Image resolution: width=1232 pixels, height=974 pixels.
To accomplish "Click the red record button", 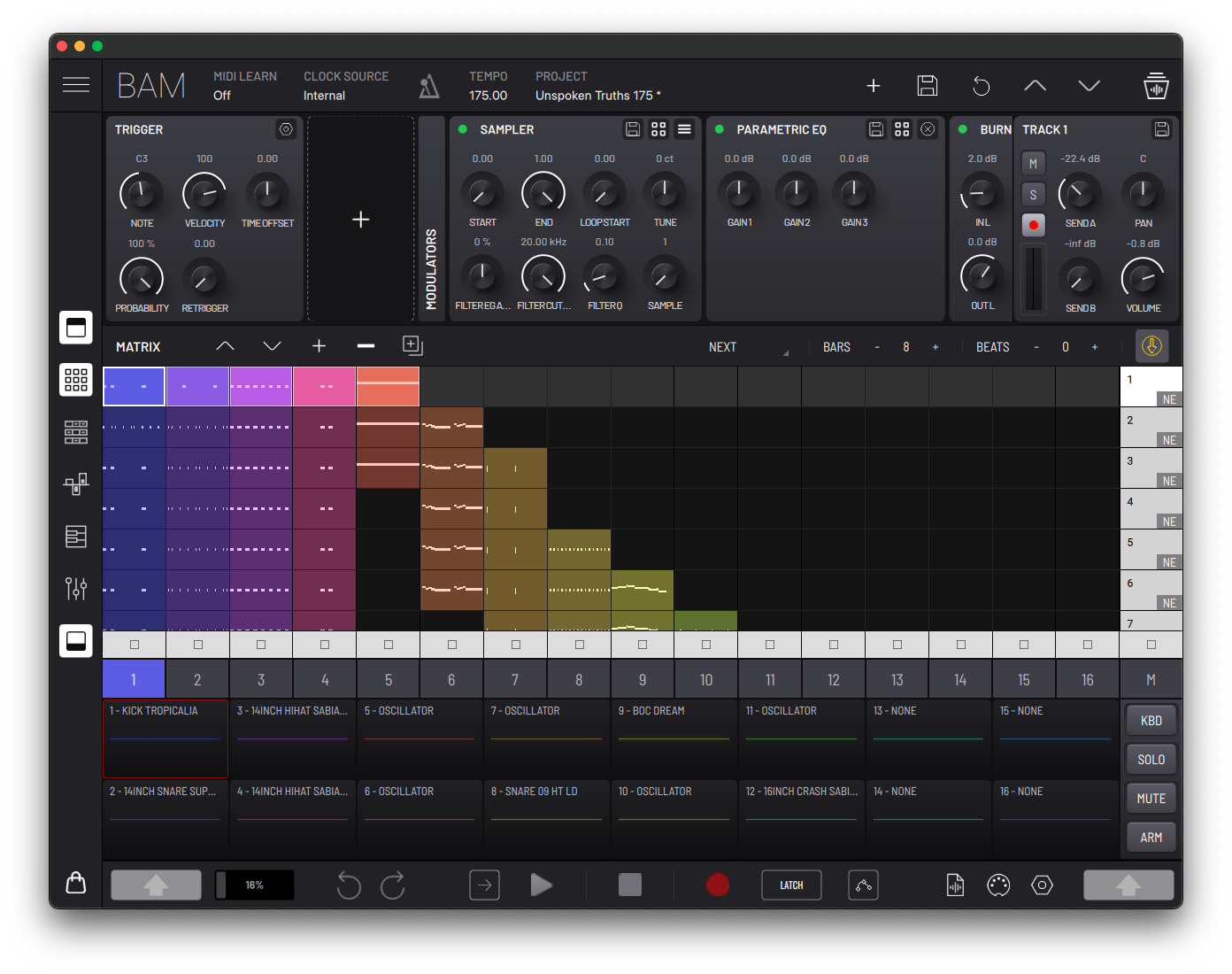I will click(718, 885).
